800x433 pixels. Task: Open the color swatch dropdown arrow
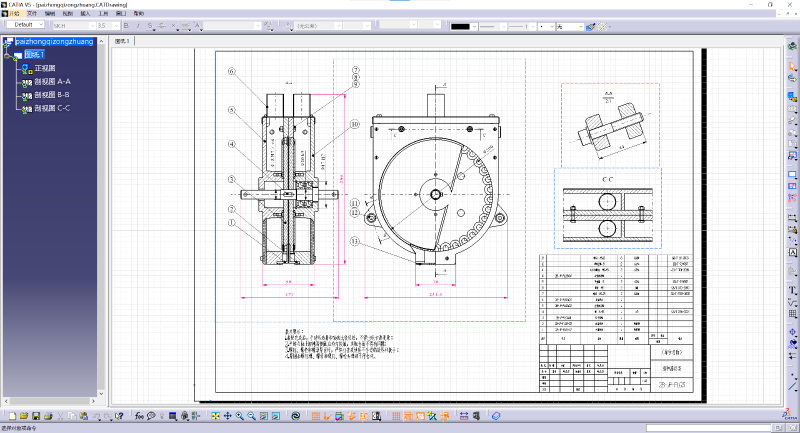click(474, 27)
